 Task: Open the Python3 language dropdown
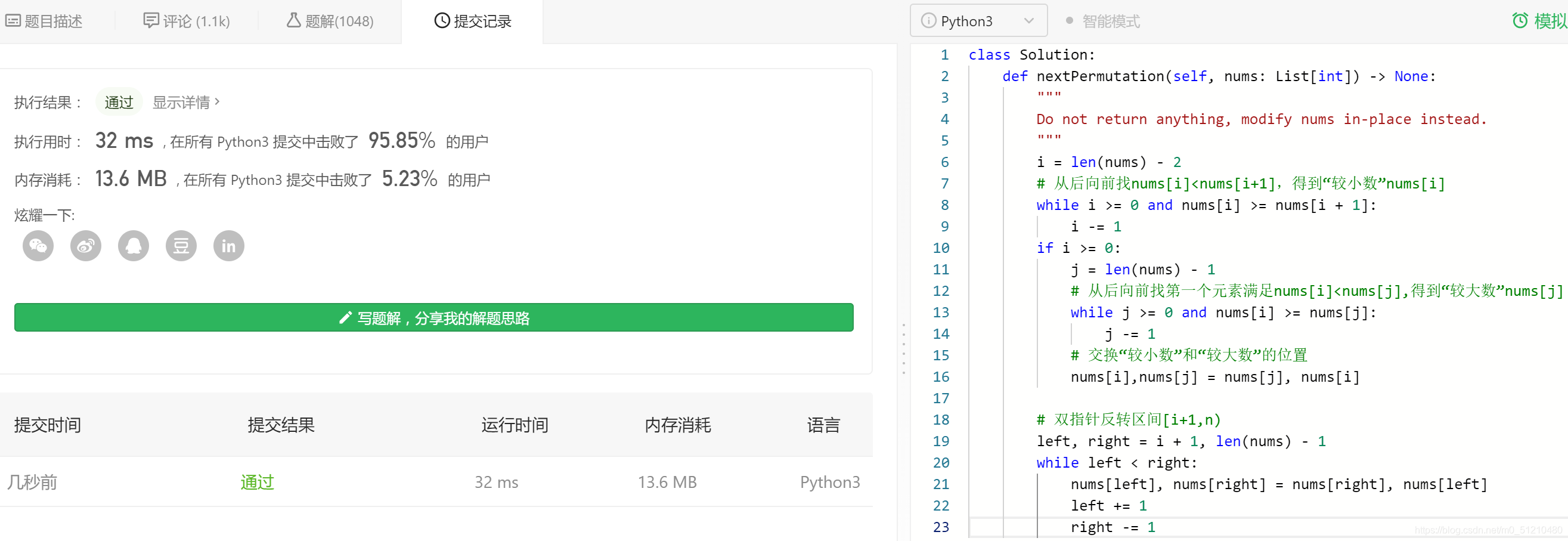[978, 21]
